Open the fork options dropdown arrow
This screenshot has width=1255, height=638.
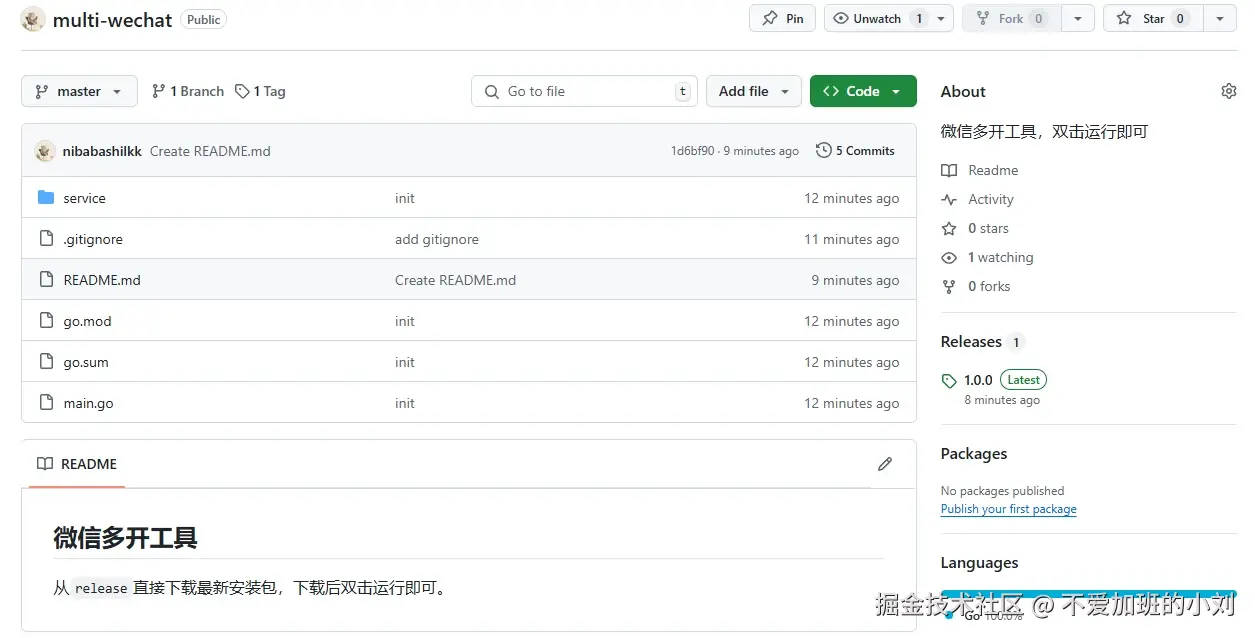[1077, 18]
